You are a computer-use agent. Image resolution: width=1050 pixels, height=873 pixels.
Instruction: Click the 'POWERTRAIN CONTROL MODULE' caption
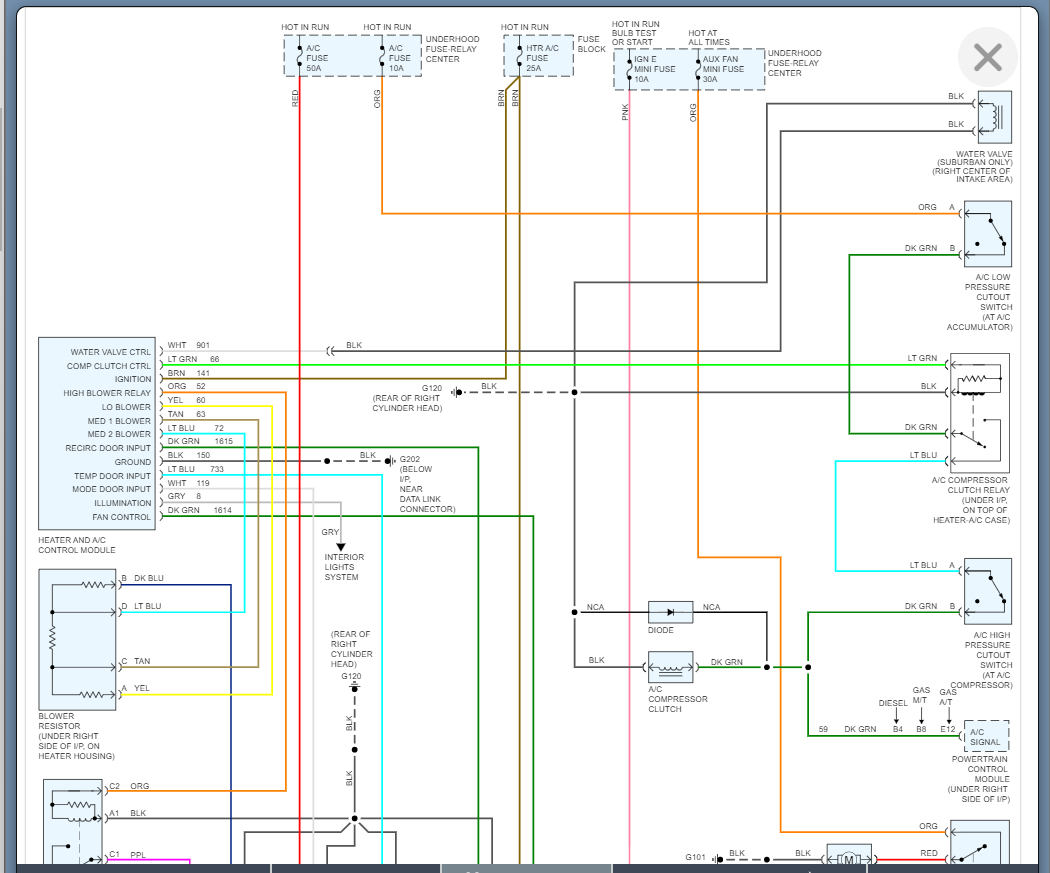(980, 769)
